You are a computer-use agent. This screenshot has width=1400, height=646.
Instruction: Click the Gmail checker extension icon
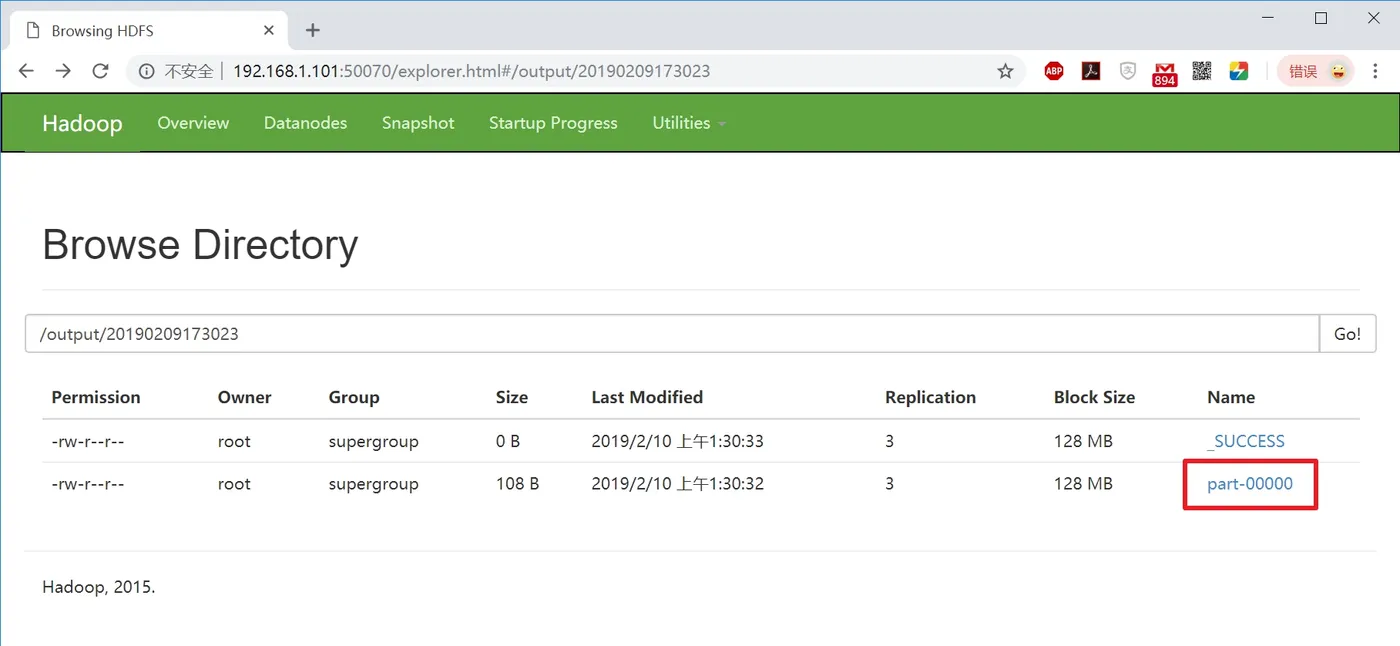(x=1165, y=72)
